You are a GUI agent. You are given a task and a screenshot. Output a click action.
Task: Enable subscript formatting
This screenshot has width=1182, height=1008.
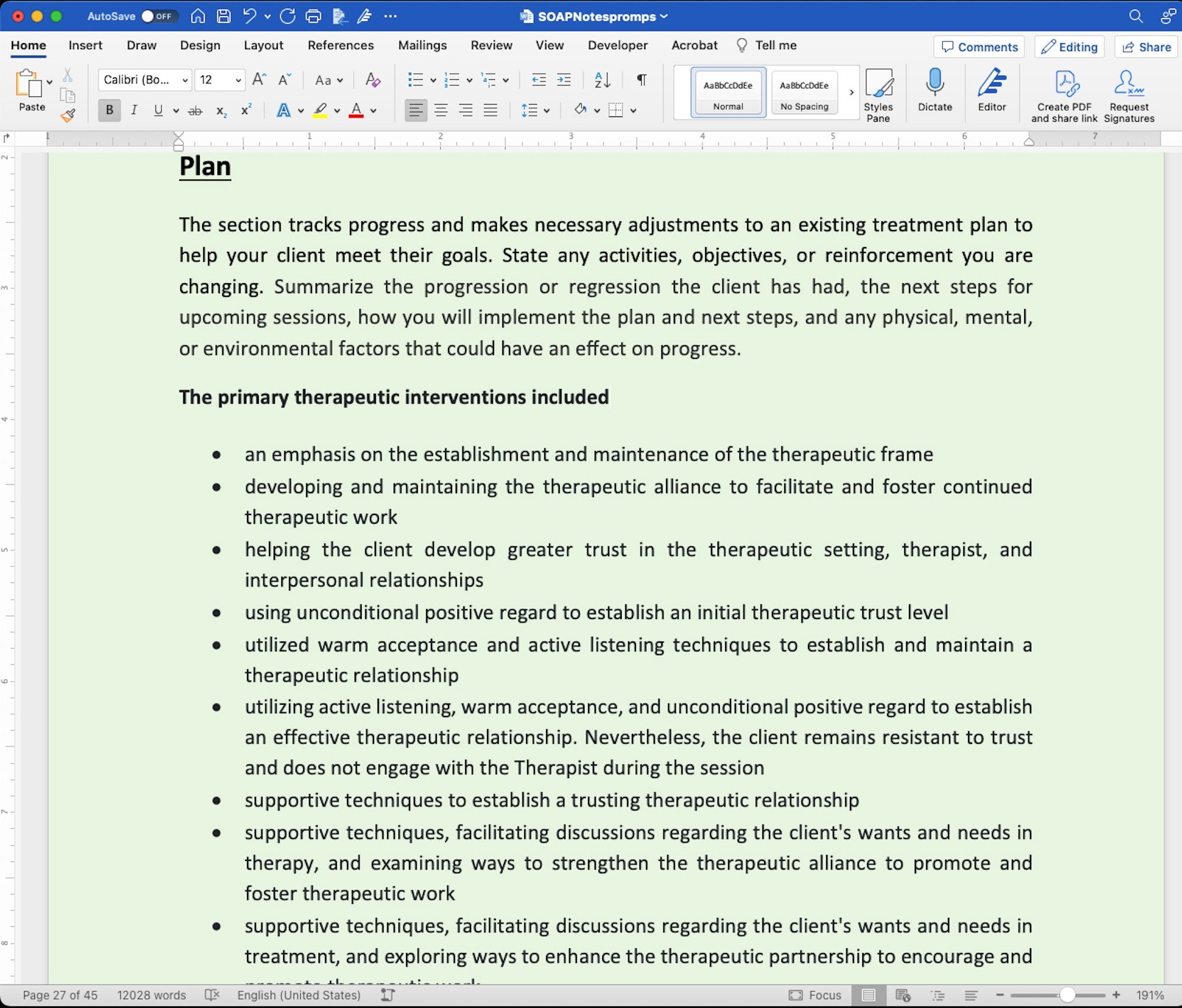220,110
